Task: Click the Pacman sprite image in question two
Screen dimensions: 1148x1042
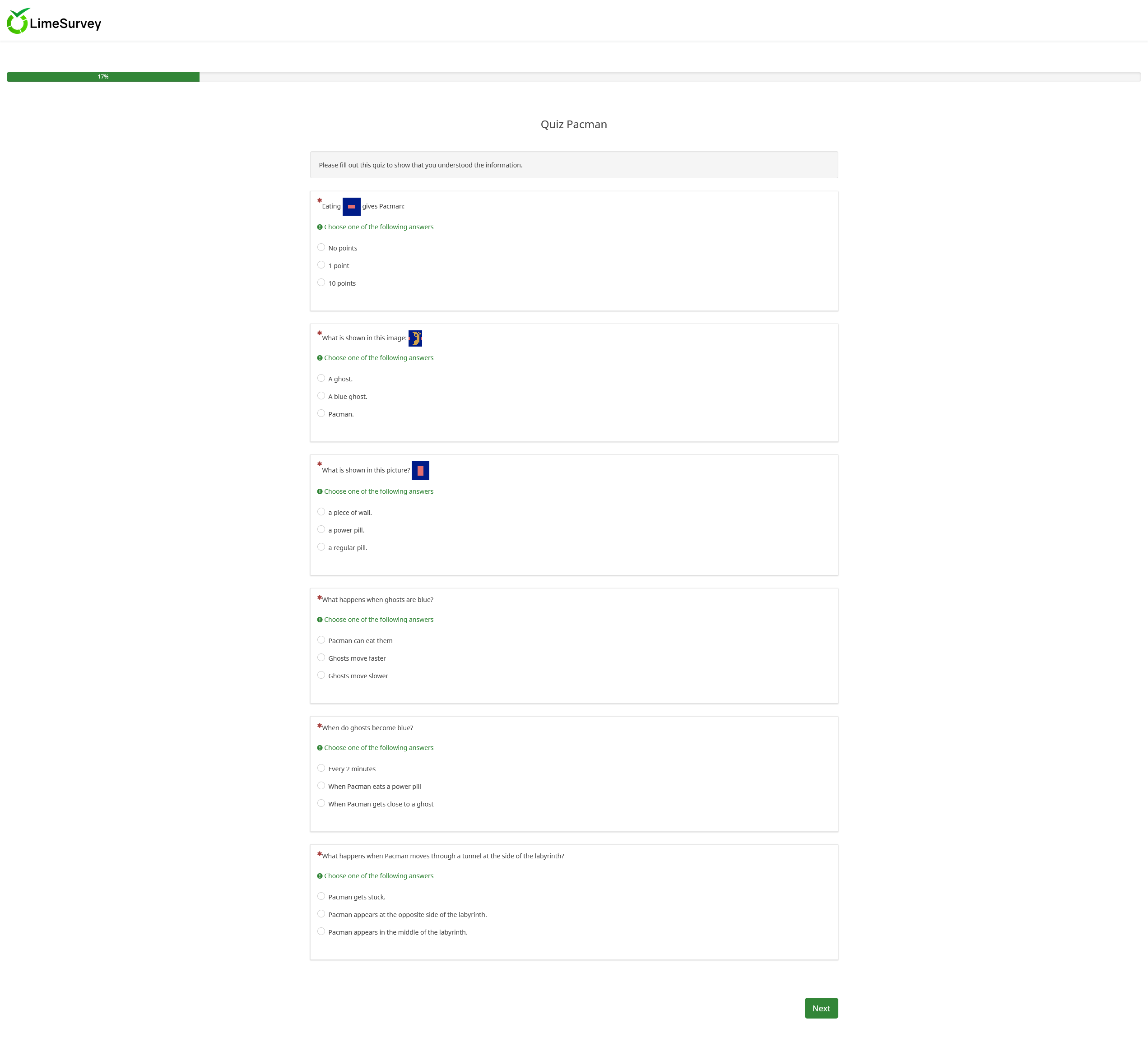Action: pyautogui.click(x=415, y=338)
